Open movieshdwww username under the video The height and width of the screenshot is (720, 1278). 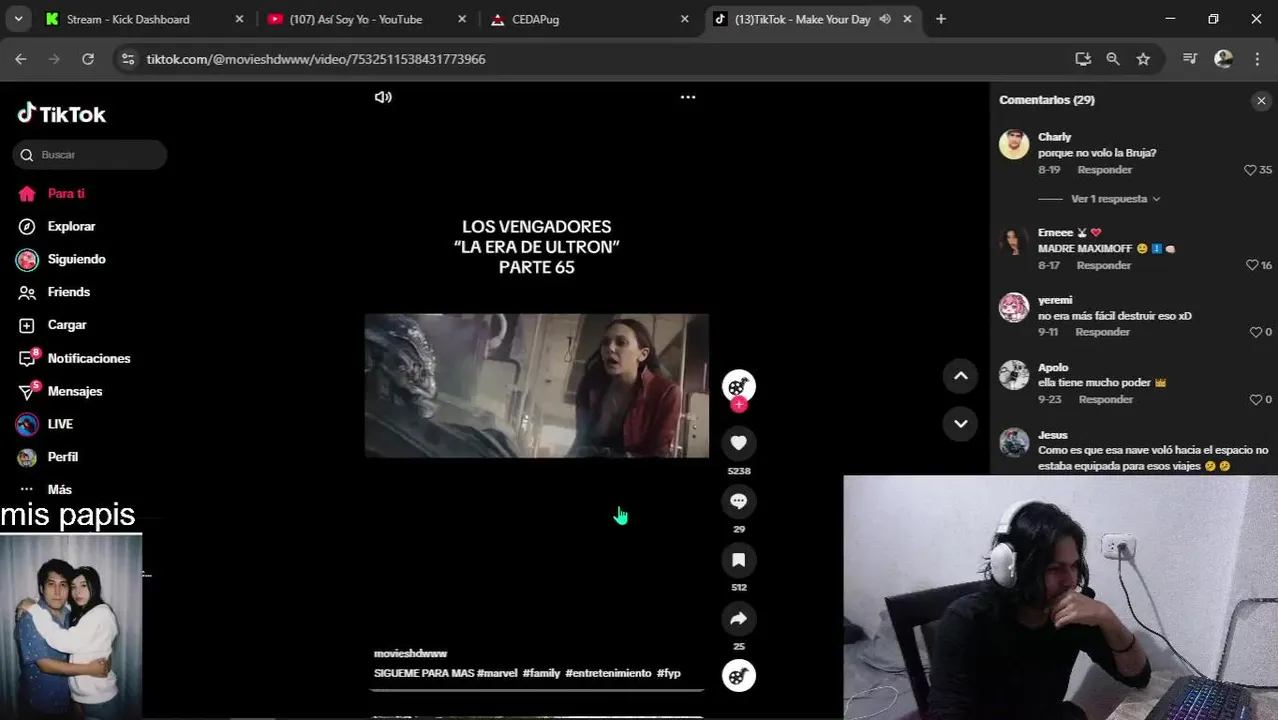click(410, 653)
